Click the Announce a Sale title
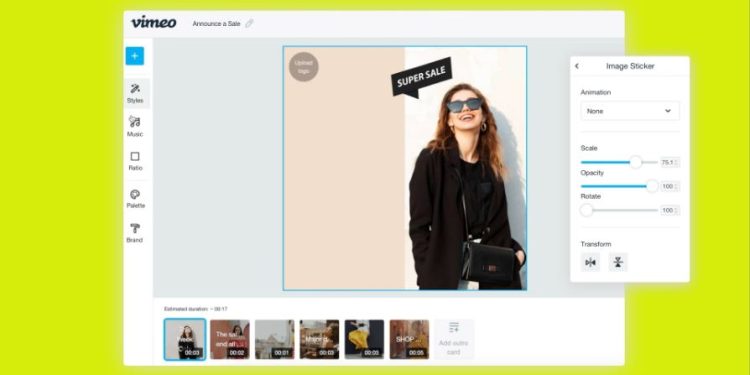 point(216,23)
